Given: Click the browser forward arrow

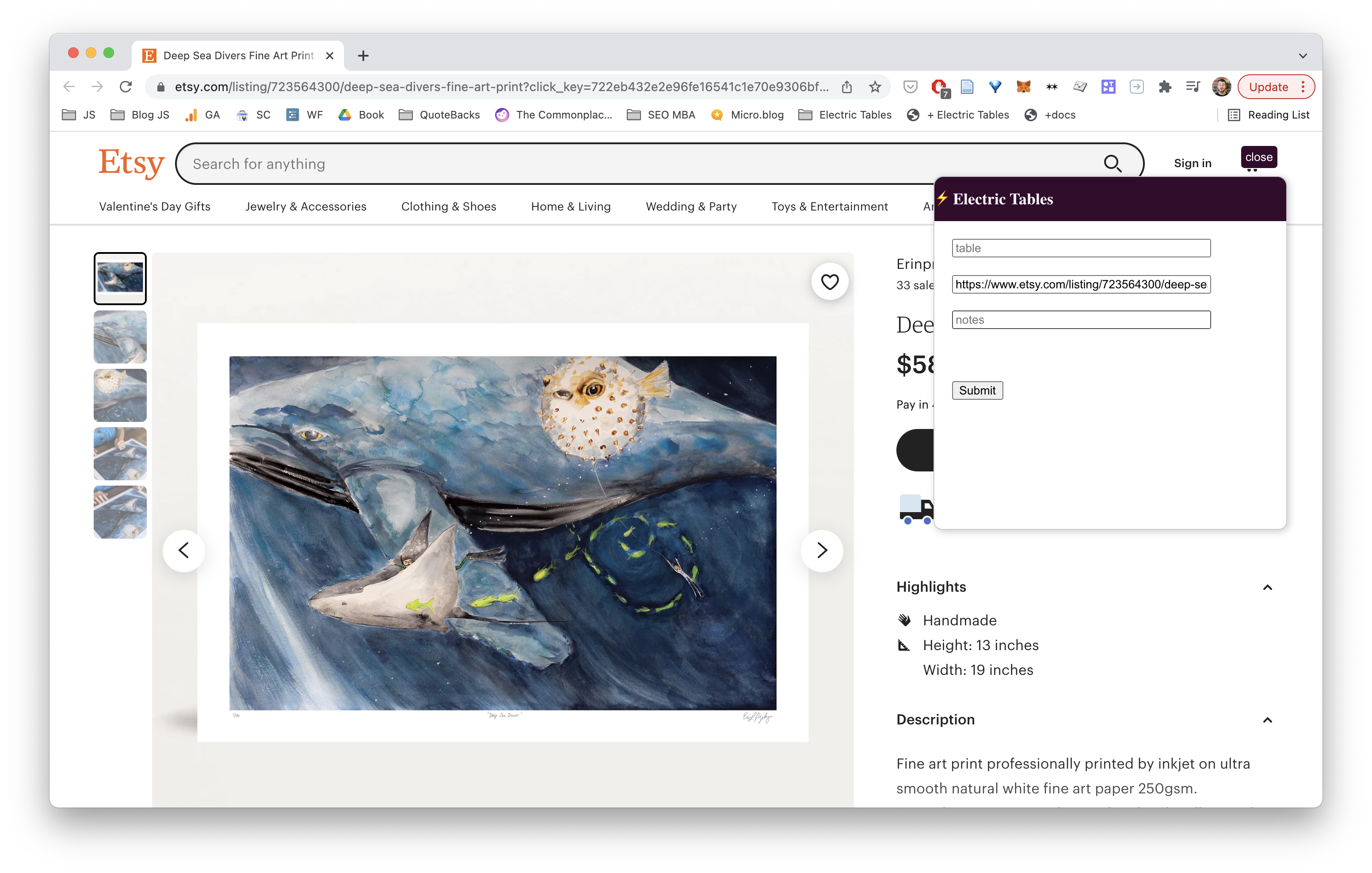Looking at the screenshot, I should click(x=97, y=87).
